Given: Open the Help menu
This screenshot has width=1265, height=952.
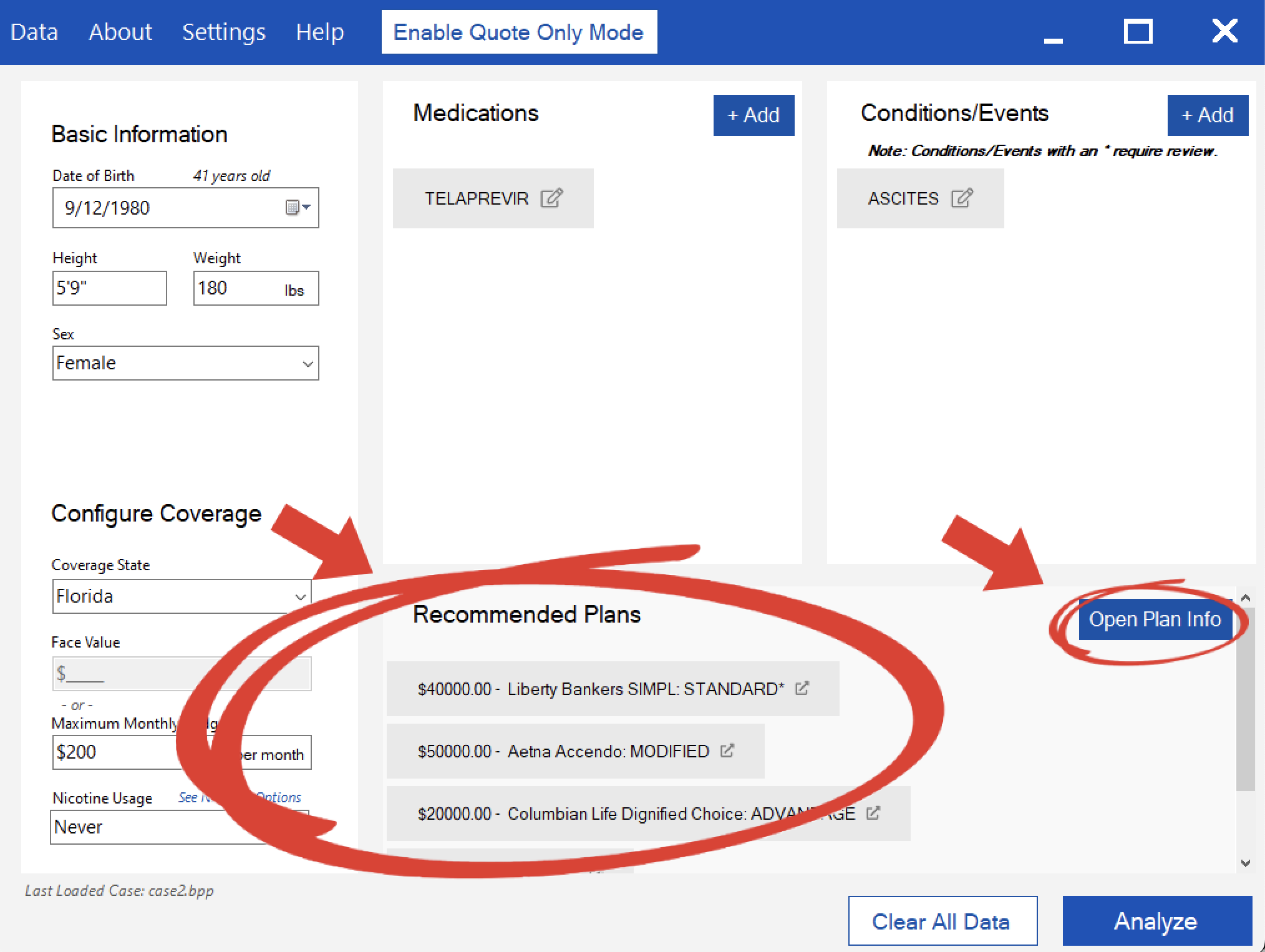Looking at the screenshot, I should pos(319,32).
